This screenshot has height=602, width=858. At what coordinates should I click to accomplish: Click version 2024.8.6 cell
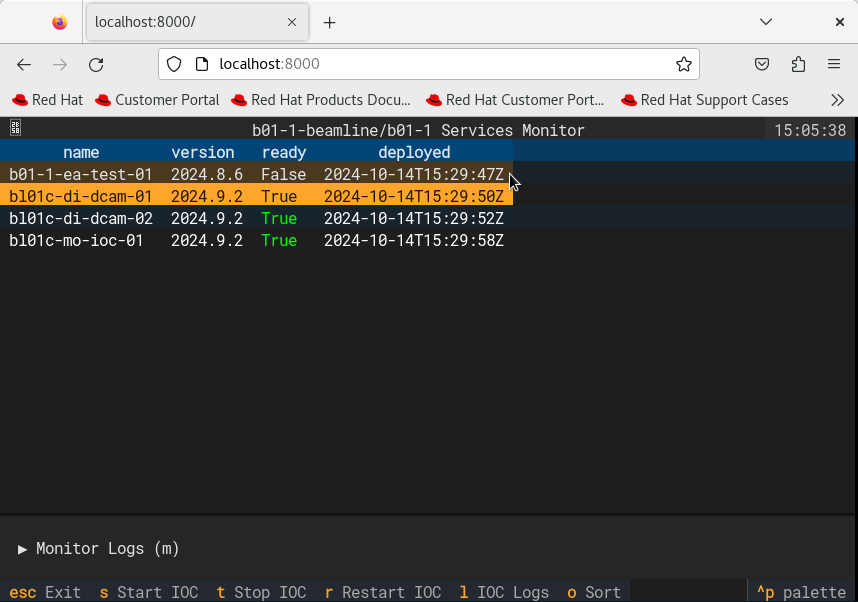click(x=207, y=174)
